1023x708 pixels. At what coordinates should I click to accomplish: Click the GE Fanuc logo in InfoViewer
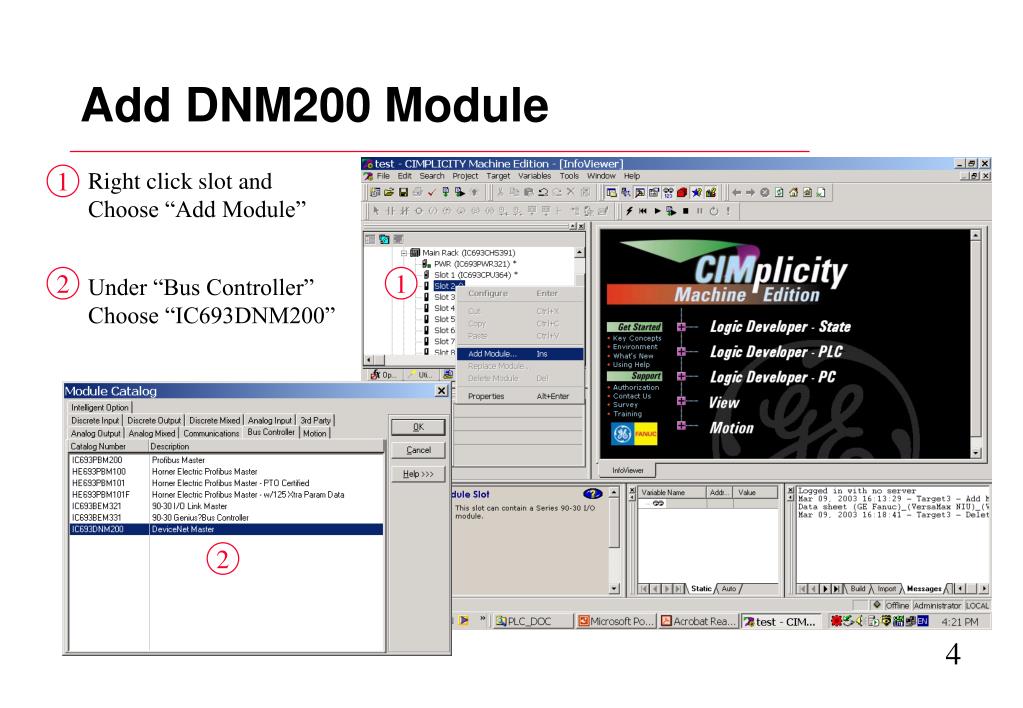[x=634, y=435]
